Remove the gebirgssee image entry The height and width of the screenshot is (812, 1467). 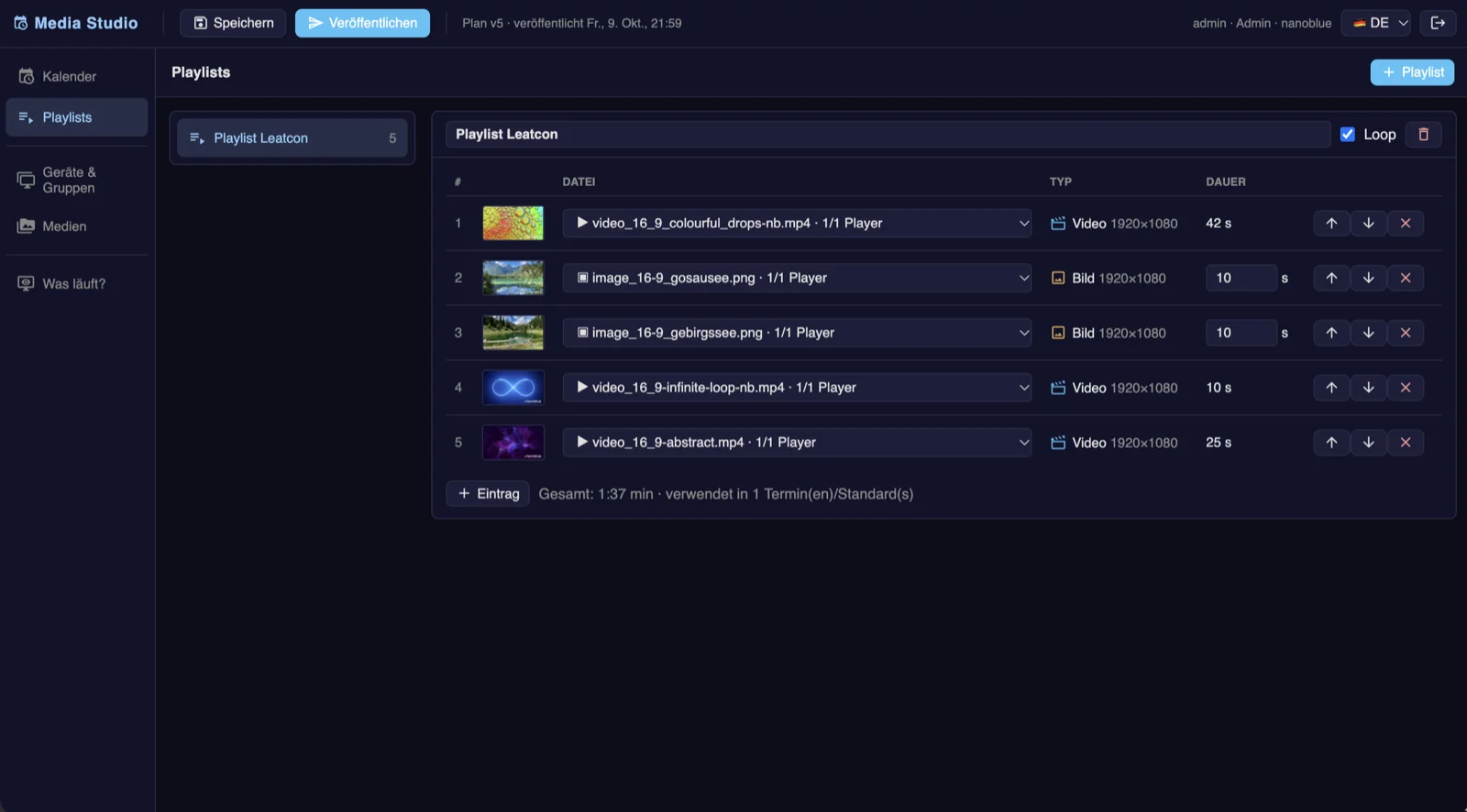coord(1406,333)
